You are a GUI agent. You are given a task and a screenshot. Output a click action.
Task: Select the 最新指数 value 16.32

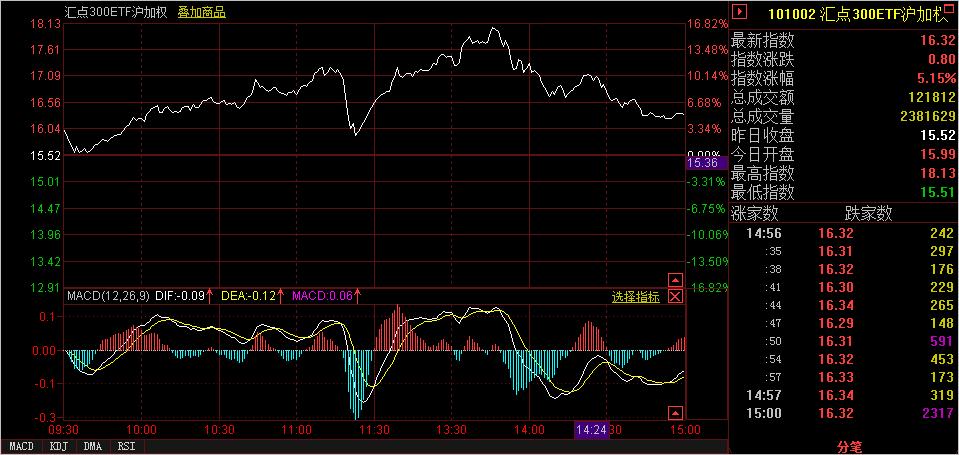coord(938,41)
